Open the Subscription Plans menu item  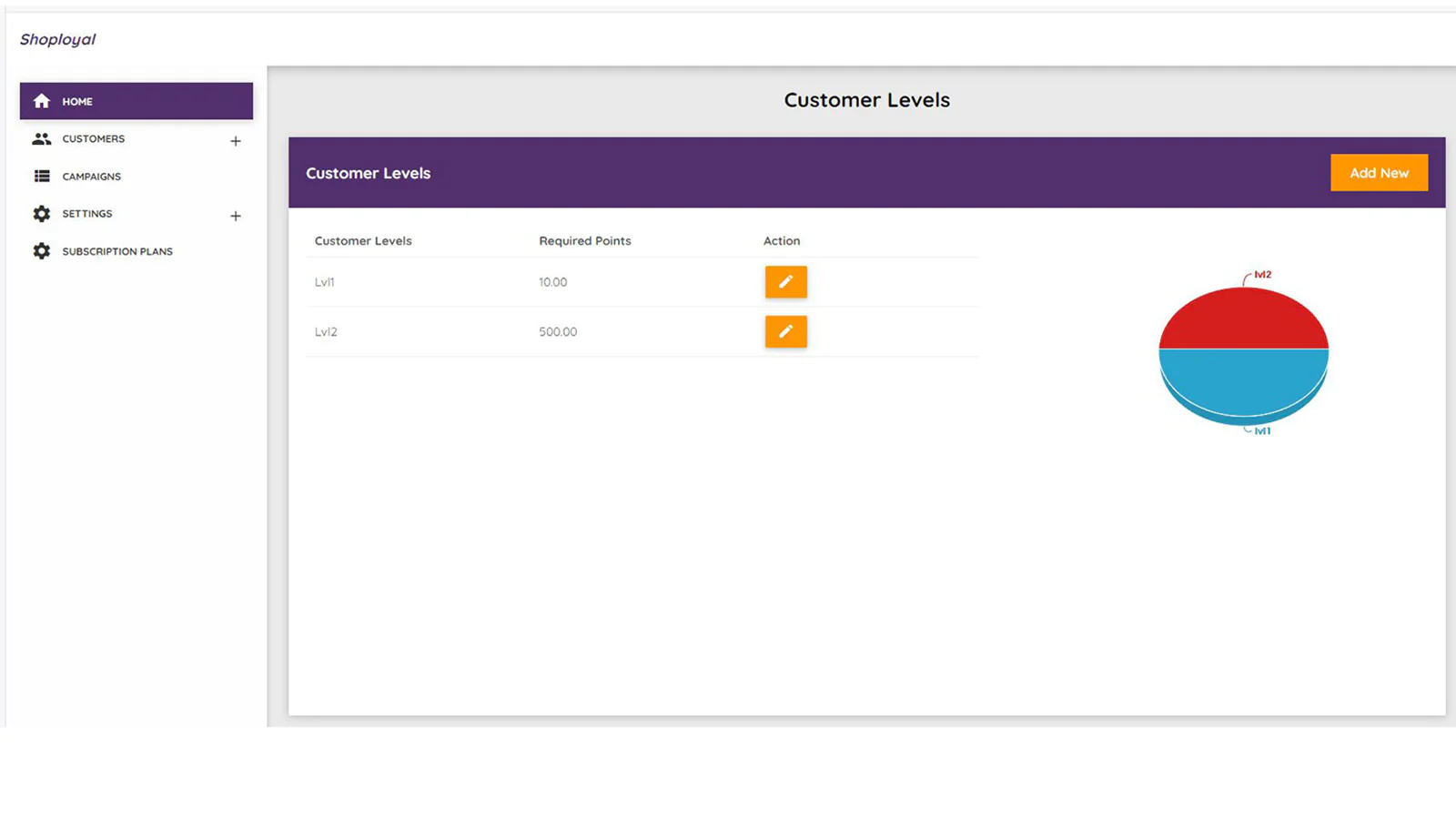[117, 251]
